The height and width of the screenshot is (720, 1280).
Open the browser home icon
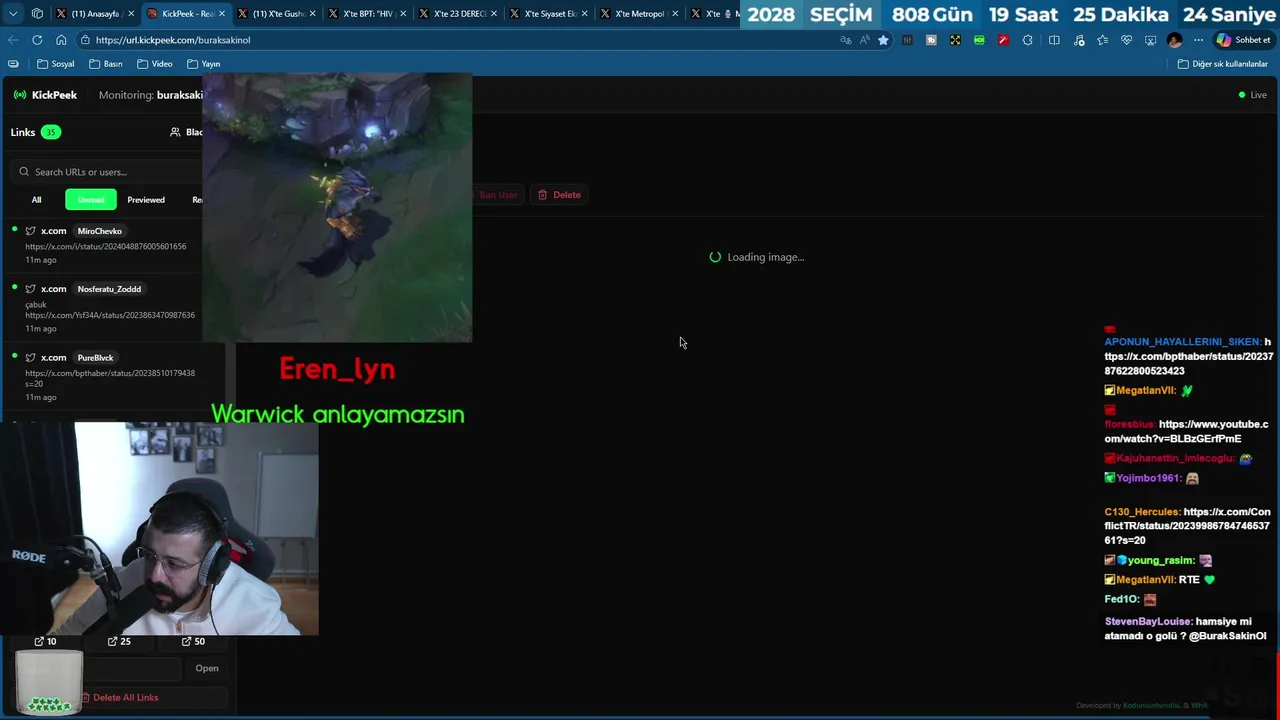point(61,40)
